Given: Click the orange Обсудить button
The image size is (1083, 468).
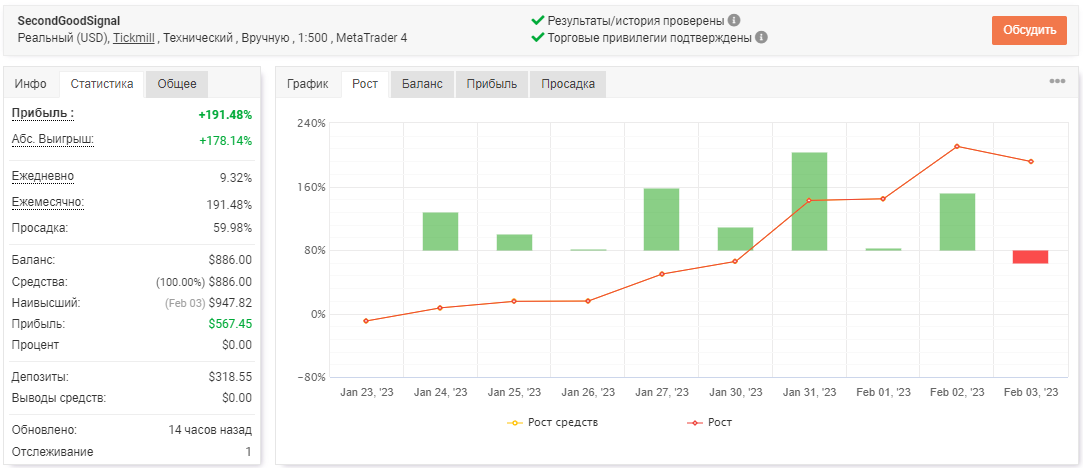Looking at the screenshot, I should click(1029, 30).
